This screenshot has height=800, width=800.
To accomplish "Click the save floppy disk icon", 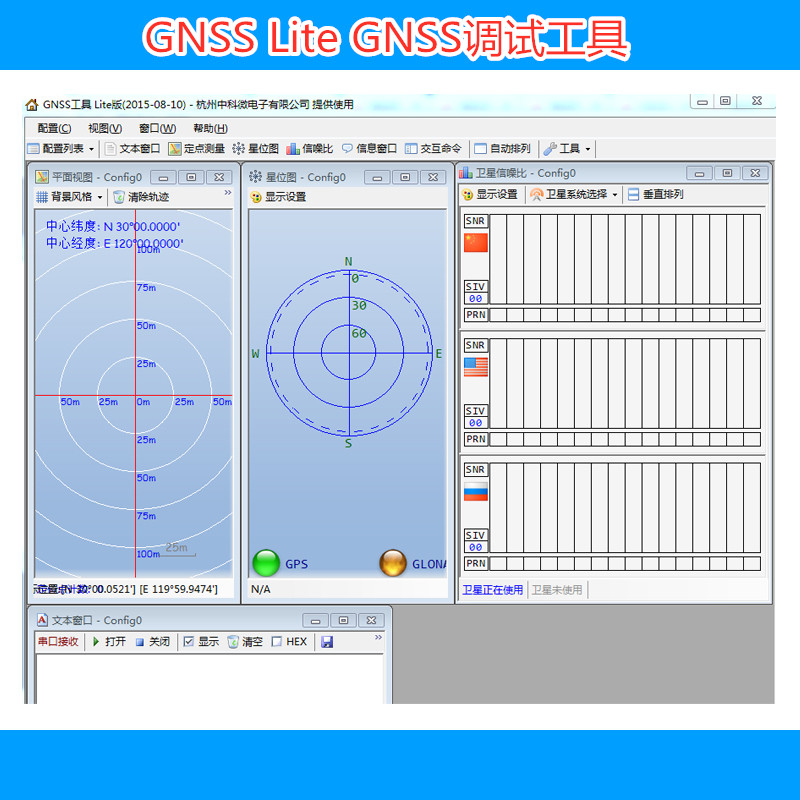I will pos(327,642).
